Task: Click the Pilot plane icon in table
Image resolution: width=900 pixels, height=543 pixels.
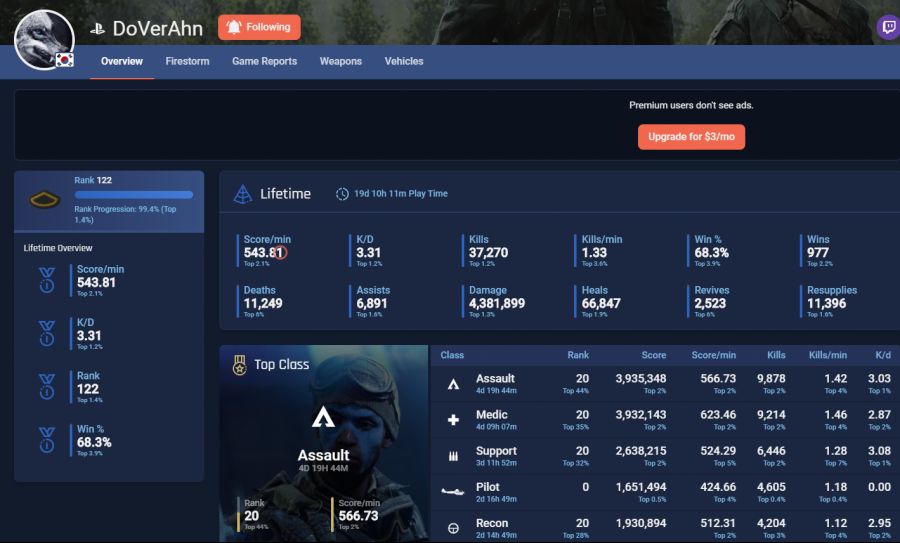Action: click(453, 492)
